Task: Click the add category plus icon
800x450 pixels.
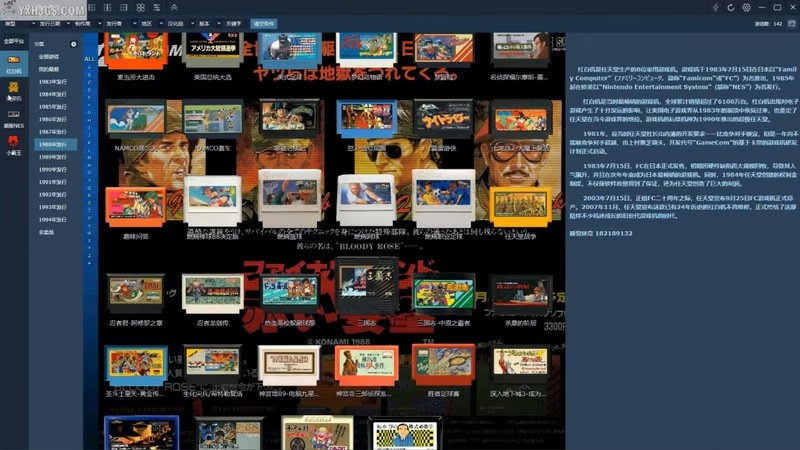Action: tap(74, 44)
